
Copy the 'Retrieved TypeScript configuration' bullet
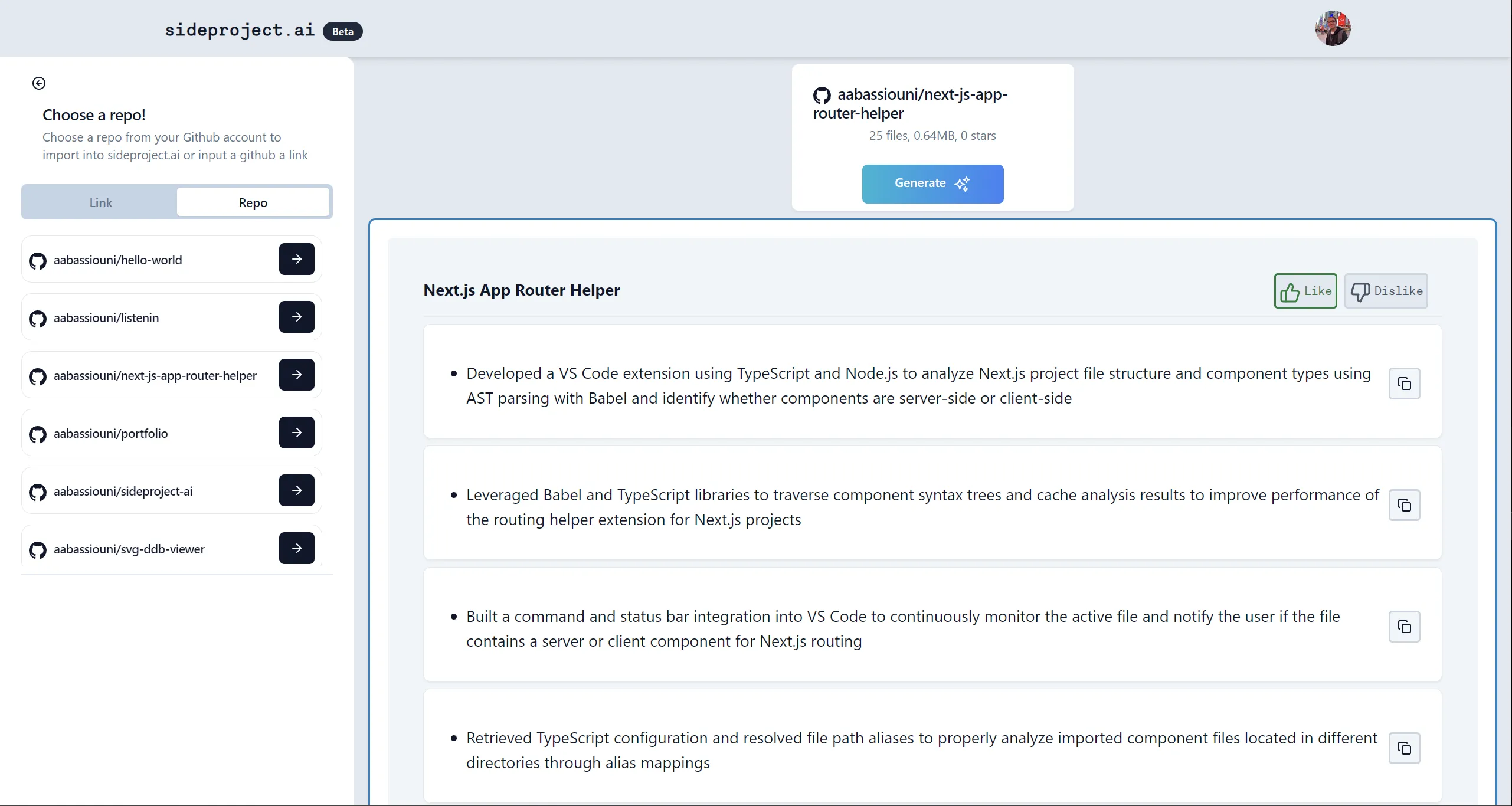coord(1404,748)
